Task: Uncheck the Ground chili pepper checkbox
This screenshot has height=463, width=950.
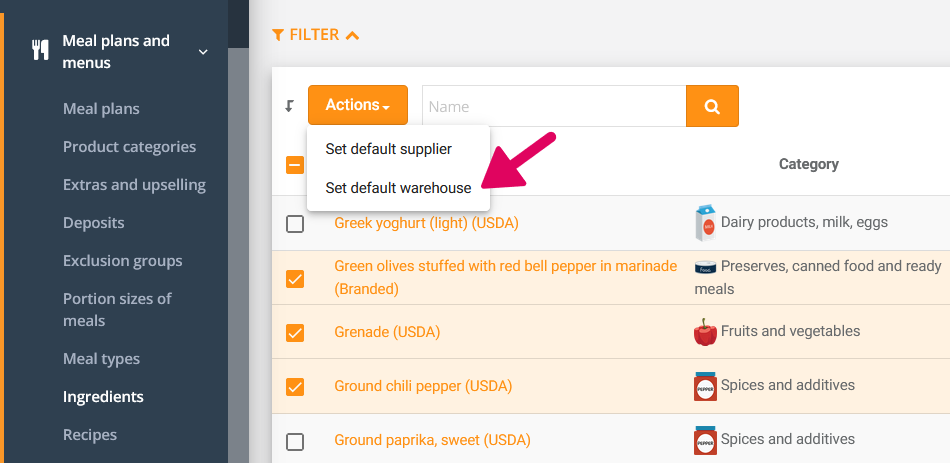Action: pos(295,386)
